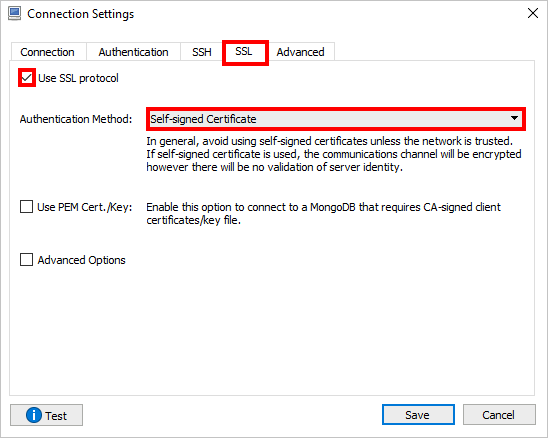Image resolution: width=548 pixels, height=438 pixels.
Task: Uncheck the Use SSL protocol checkbox
Action: [x=27, y=78]
